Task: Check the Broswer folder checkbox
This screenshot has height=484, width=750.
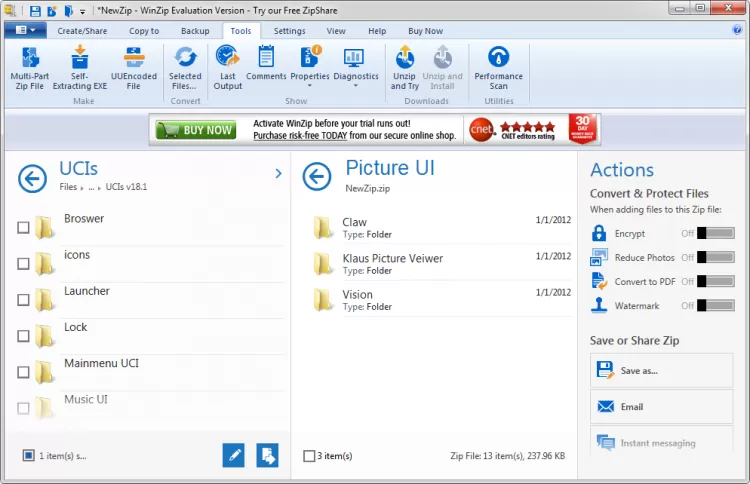Action: click(23, 227)
